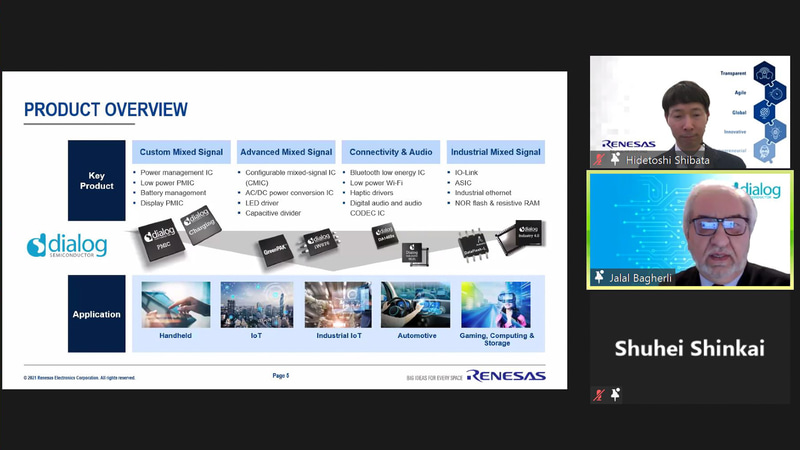This screenshot has height=450, width=800.
Task: Click the Handheld application image
Action: coord(176,305)
